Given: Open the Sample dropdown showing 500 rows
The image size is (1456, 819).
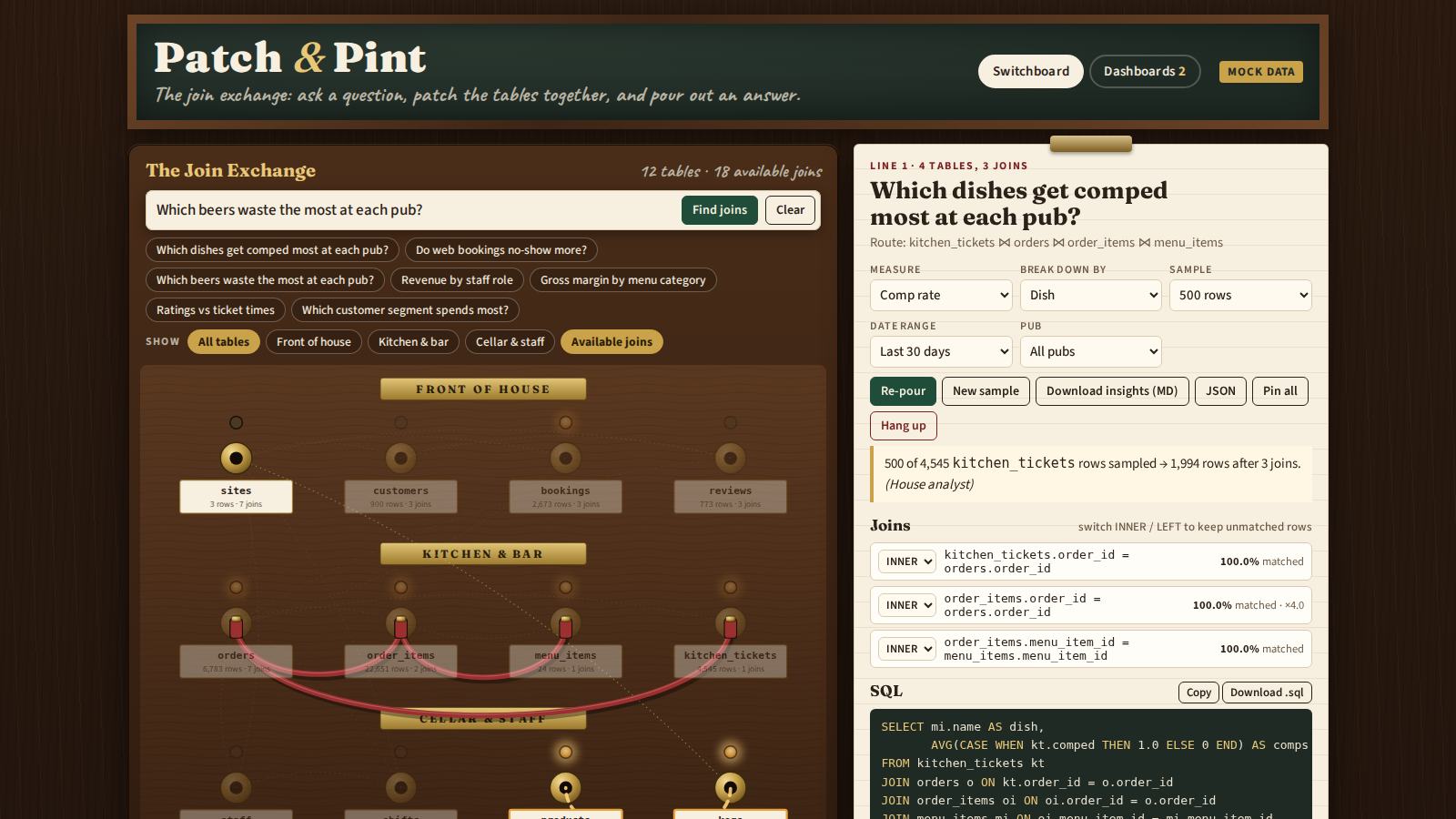Looking at the screenshot, I should coord(1240,295).
